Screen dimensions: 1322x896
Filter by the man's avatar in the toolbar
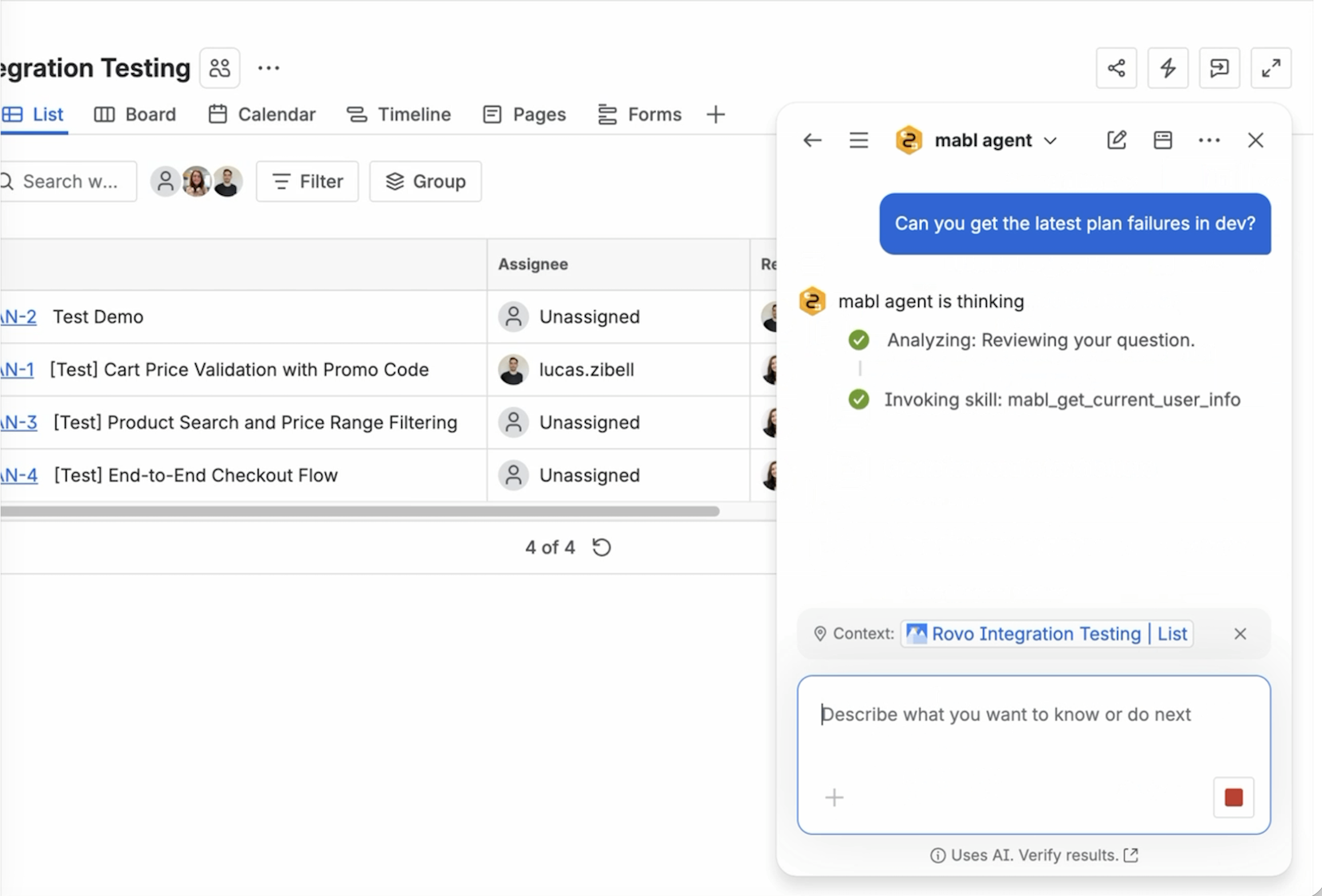coord(227,182)
